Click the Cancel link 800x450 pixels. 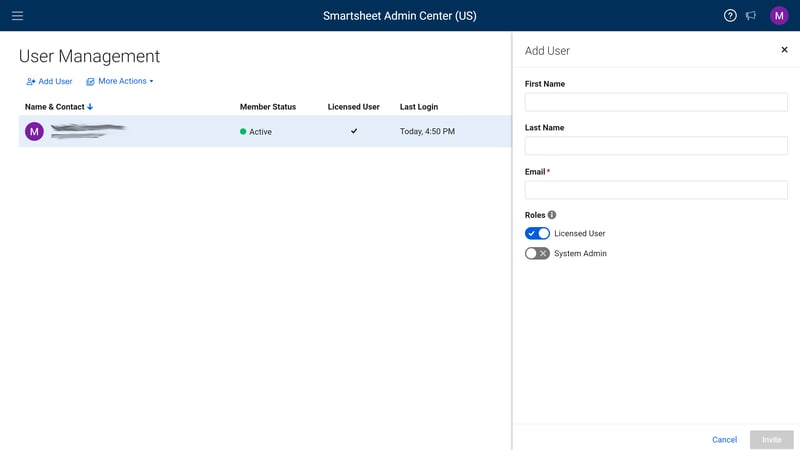(x=724, y=439)
